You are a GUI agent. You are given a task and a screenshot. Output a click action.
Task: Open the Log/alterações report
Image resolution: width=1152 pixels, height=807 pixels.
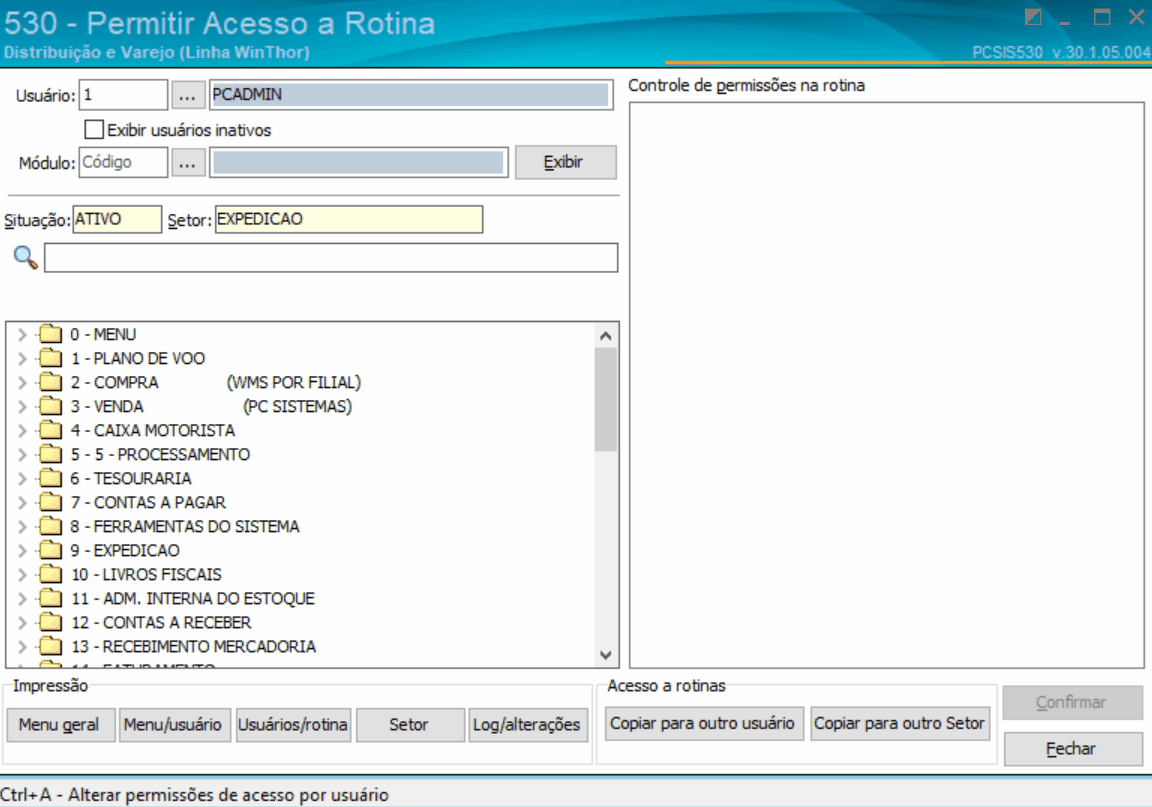click(x=528, y=725)
